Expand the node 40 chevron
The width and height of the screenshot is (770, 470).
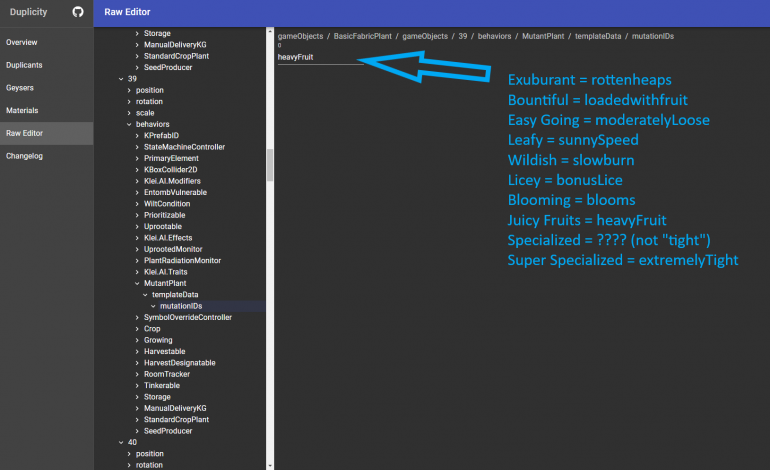[120, 442]
